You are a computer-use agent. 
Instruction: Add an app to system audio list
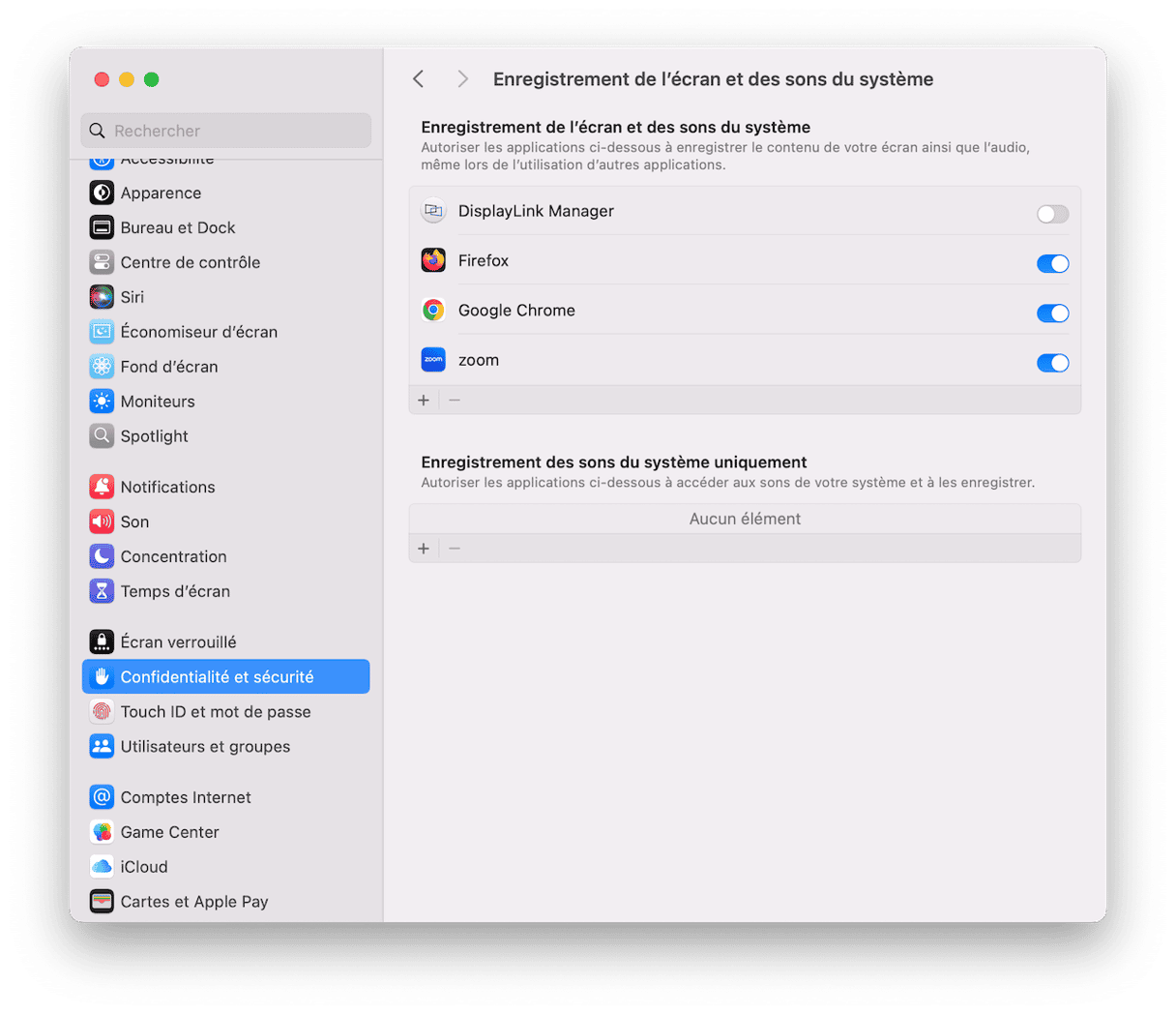point(424,549)
